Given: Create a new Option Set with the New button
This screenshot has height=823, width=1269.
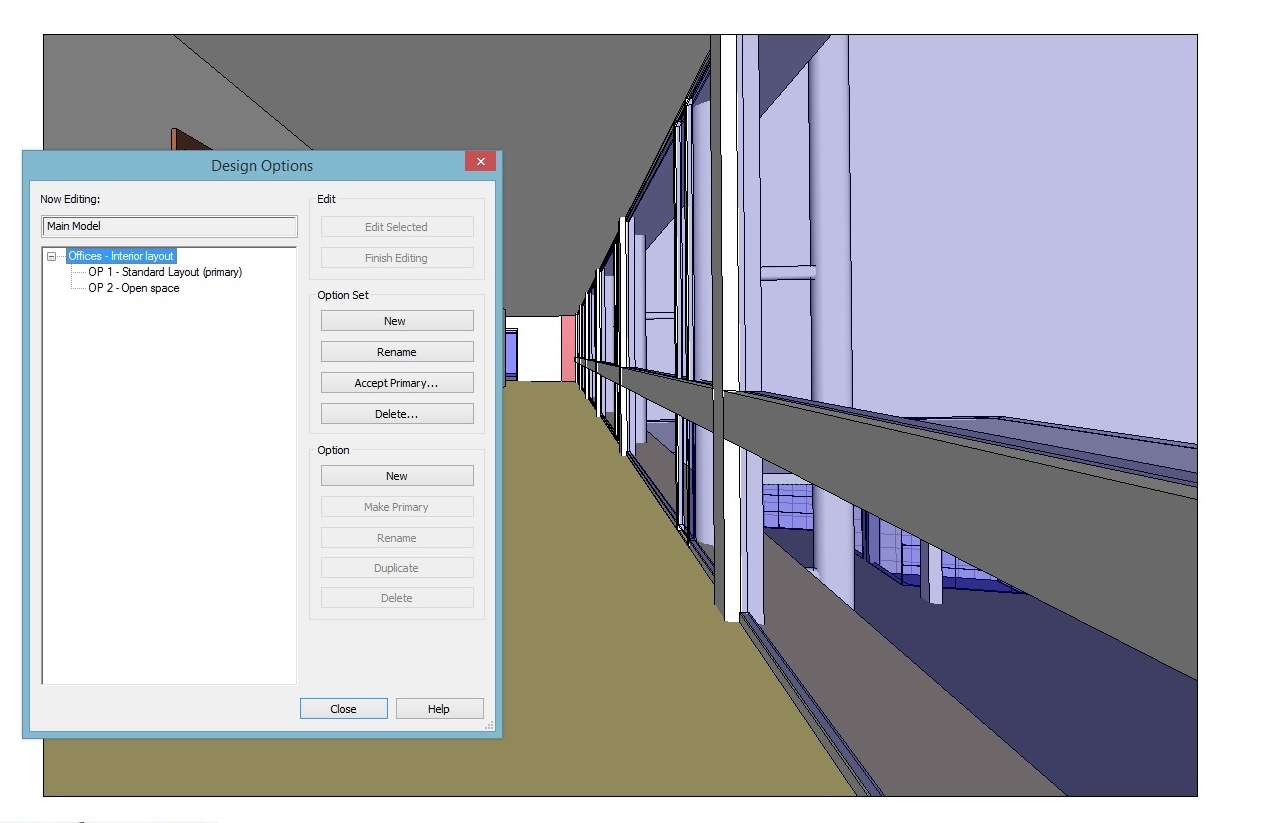Looking at the screenshot, I should [x=396, y=320].
